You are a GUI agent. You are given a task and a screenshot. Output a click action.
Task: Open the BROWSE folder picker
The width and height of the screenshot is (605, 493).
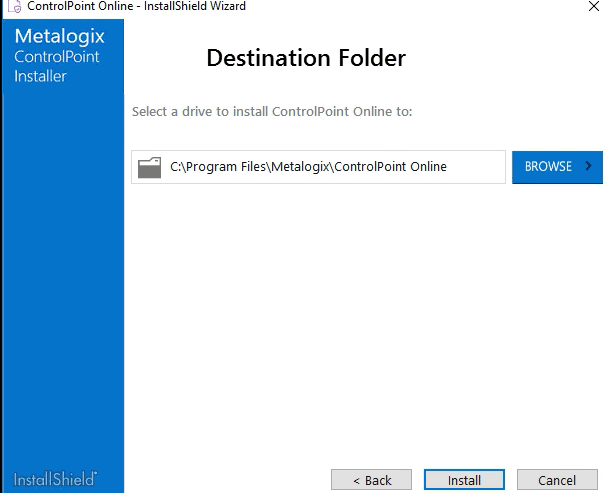(x=557, y=167)
